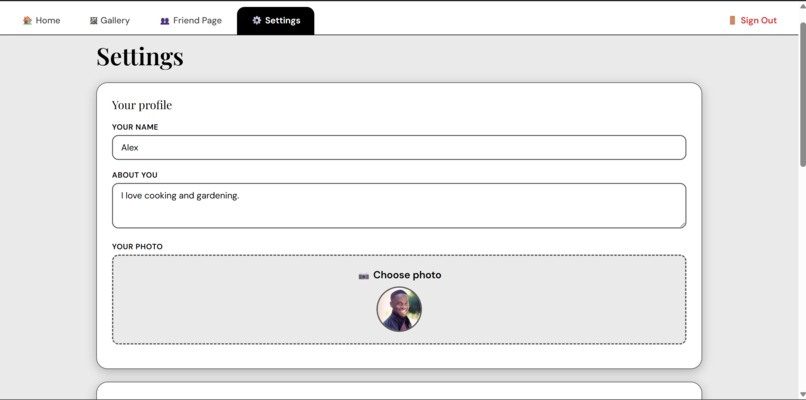
Task: Click the Your profile section title
Action: [142, 105]
